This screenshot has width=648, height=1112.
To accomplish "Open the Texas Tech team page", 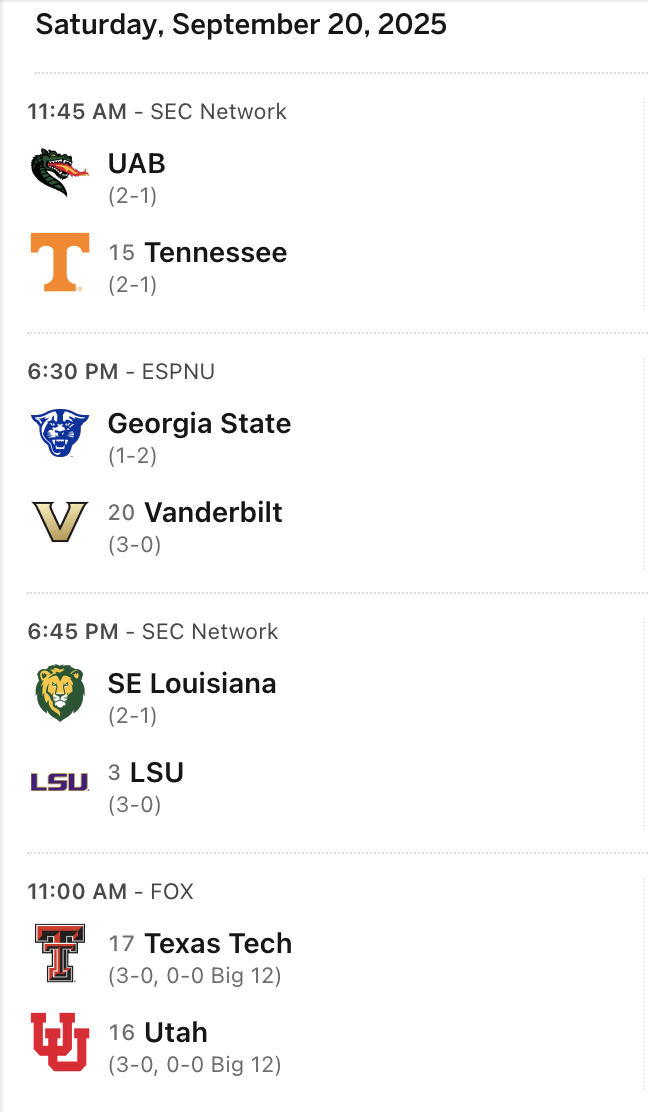I will (x=218, y=944).
